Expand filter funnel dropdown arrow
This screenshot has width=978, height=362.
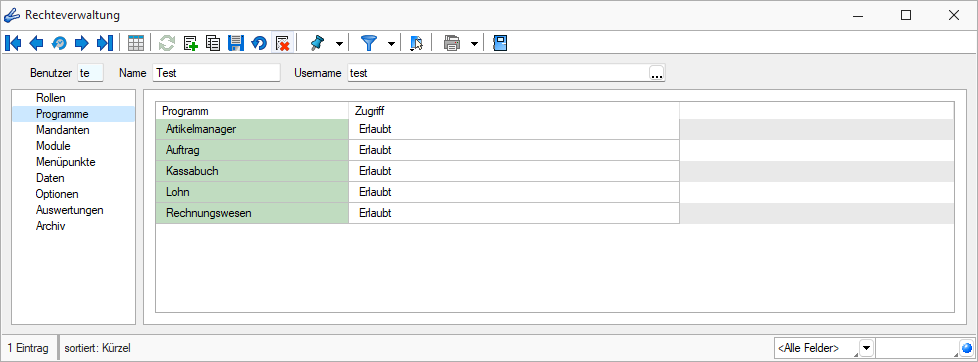click(x=392, y=44)
